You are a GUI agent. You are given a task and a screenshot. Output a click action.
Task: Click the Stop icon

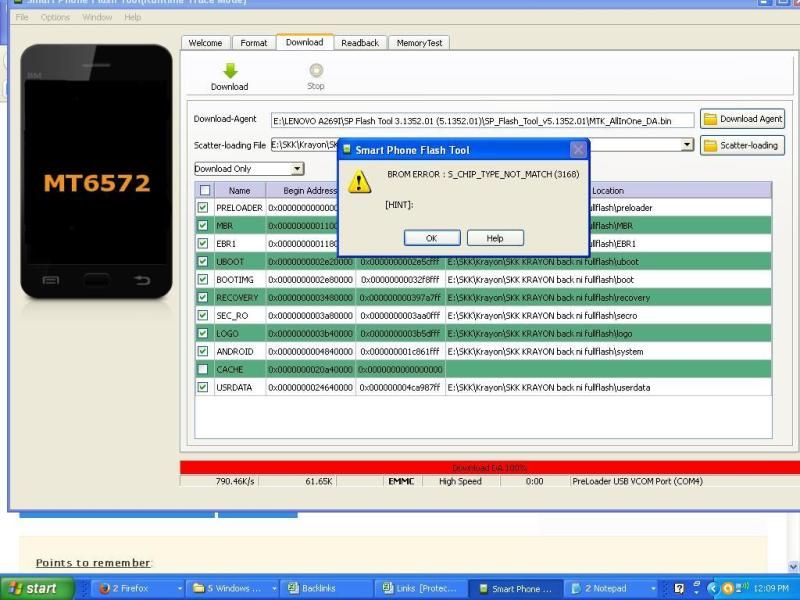pos(316,70)
